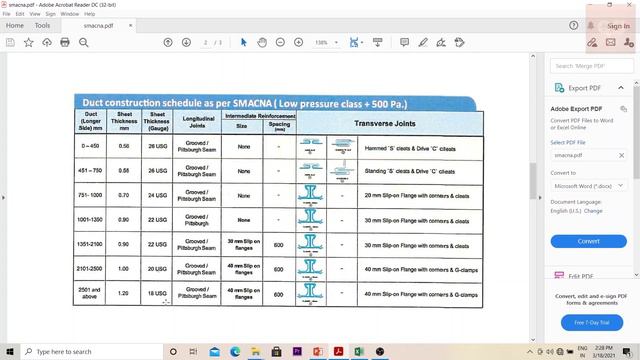Show hidden system tray icons
This screenshot has height=360, width=640.
[530, 351]
